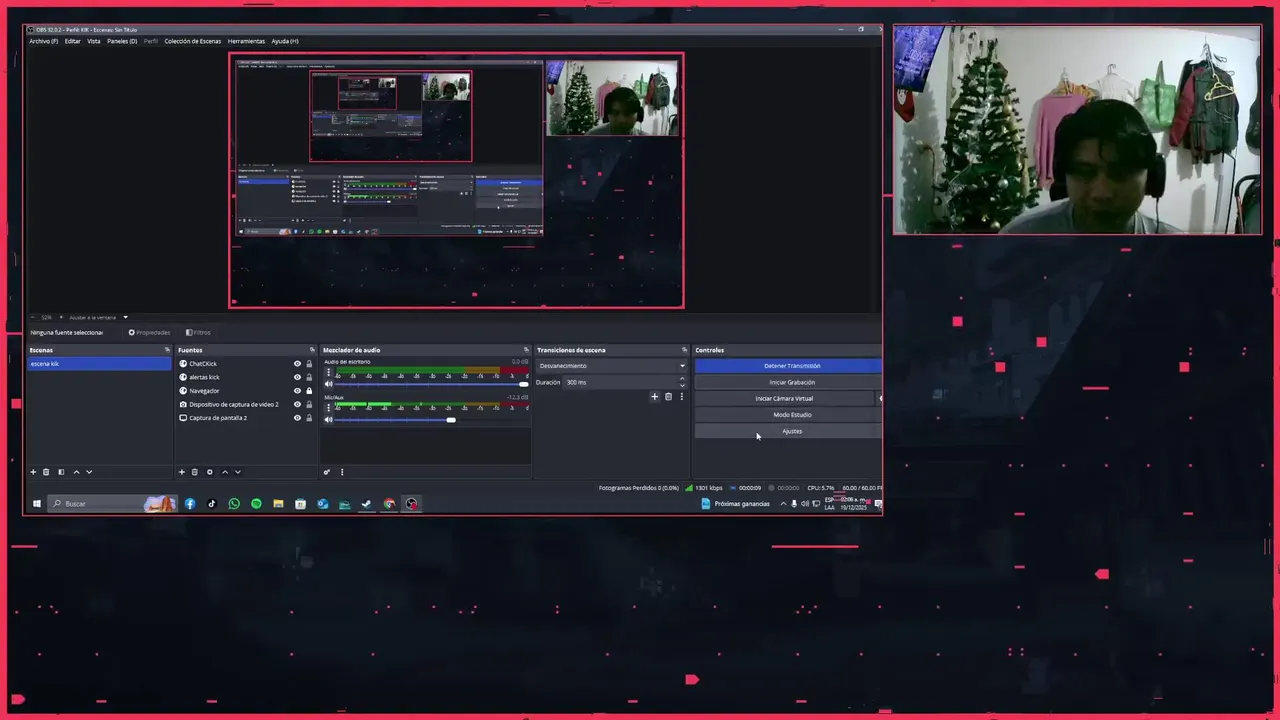This screenshot has height=720, width=1280.
Task: Add a new source with the Fuentes plus icon
Action: pos(181,472)
